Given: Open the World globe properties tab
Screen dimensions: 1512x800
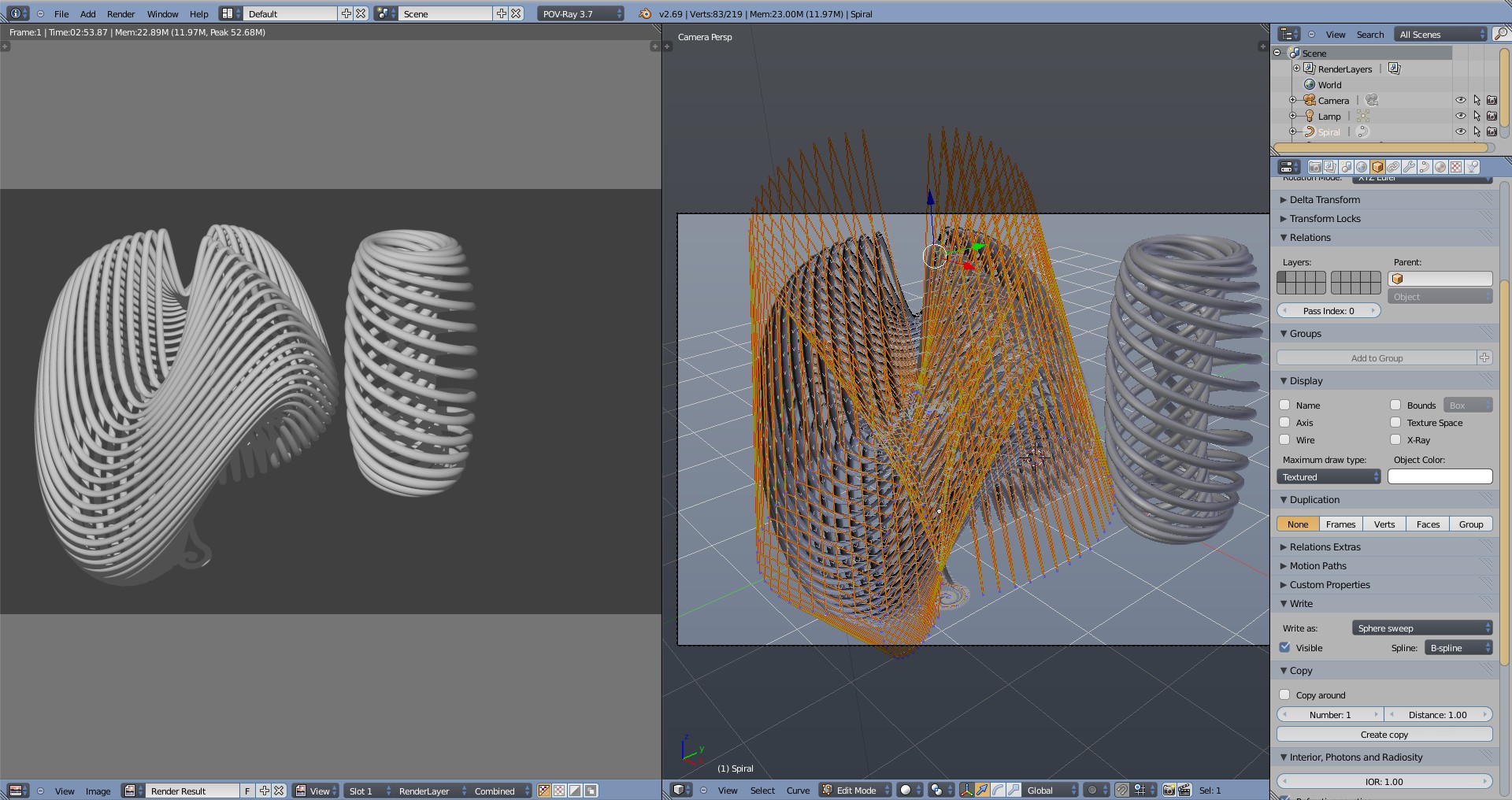Looking at the screenshot, I should pos(1362,167).
